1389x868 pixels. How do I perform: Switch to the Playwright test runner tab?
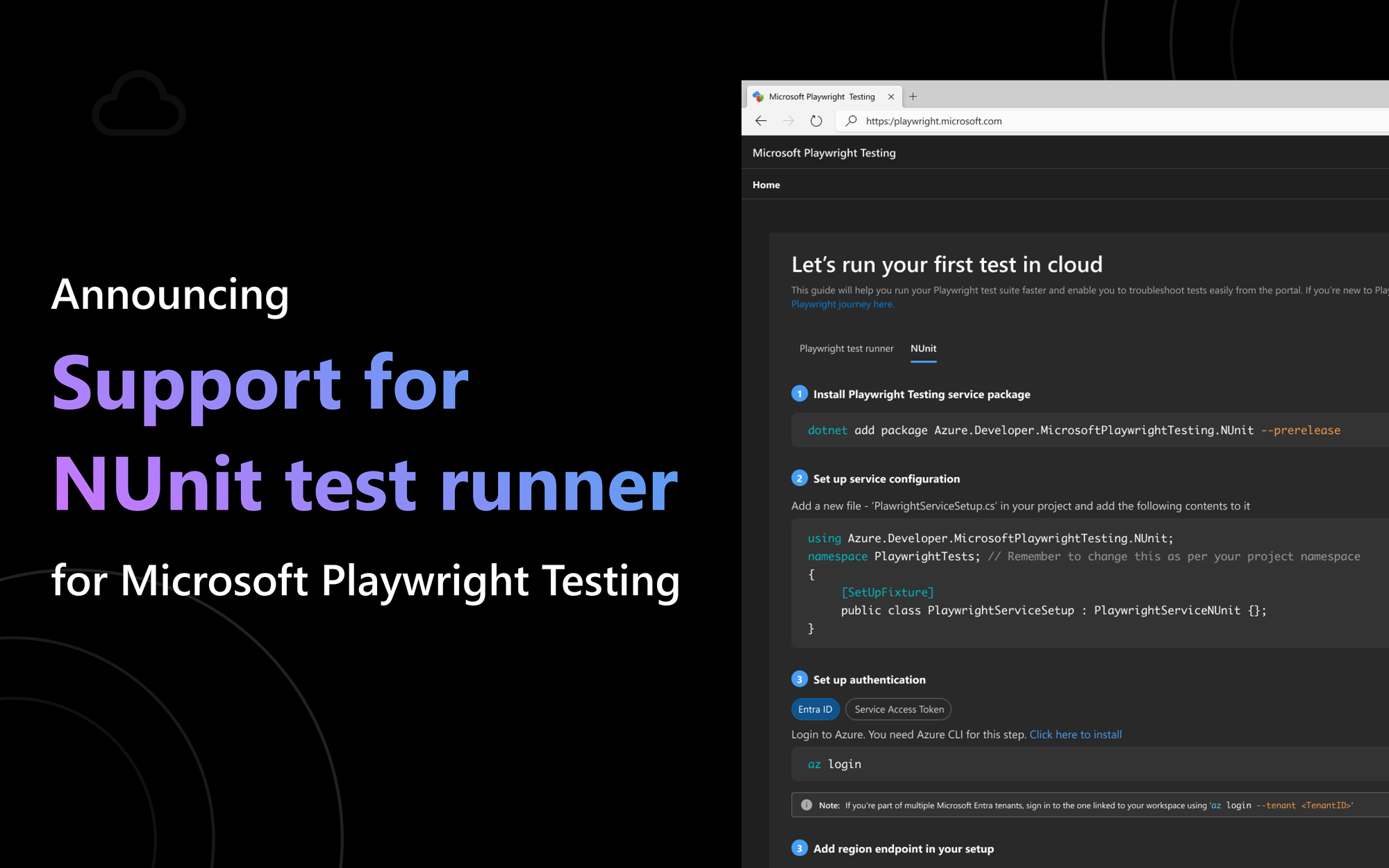(x=846, y=349)
